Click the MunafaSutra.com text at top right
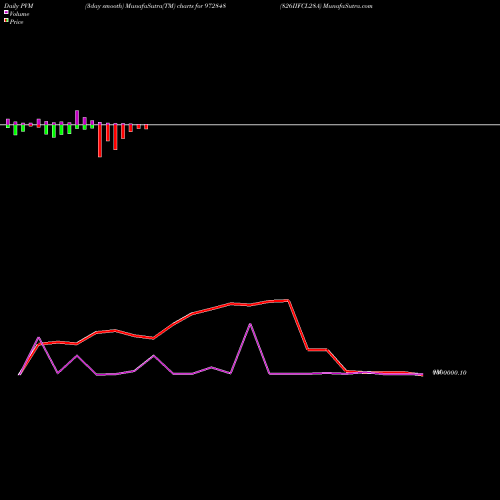 click(348, 6)
